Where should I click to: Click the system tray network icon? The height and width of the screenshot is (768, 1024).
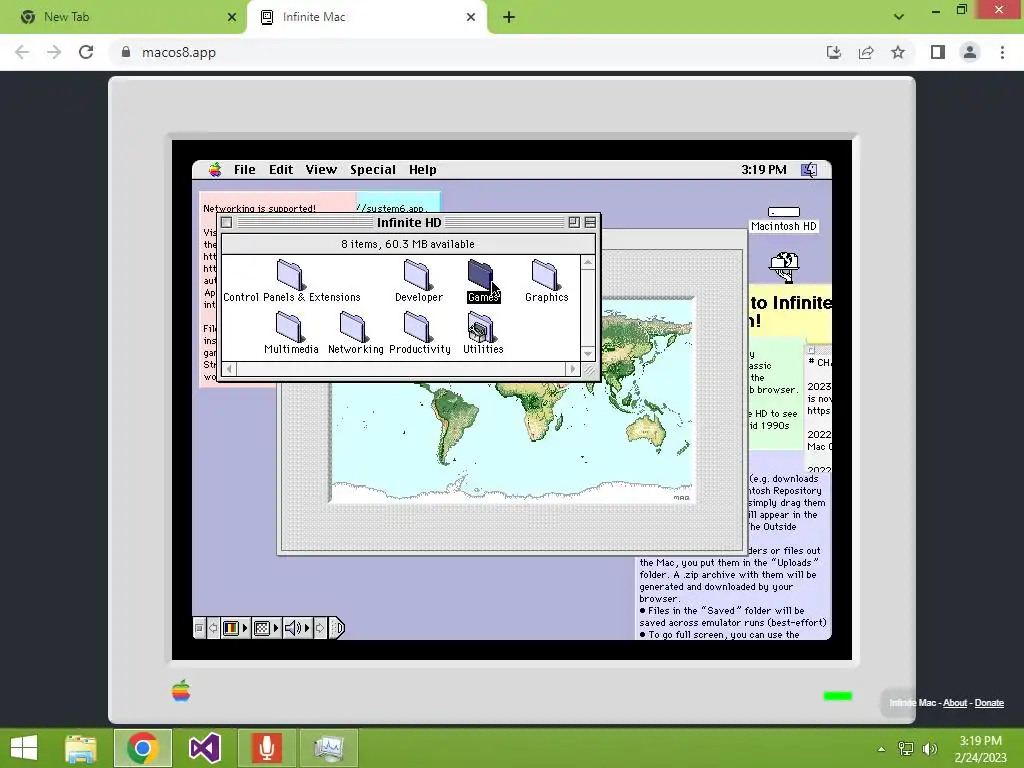tap(906, 749)
